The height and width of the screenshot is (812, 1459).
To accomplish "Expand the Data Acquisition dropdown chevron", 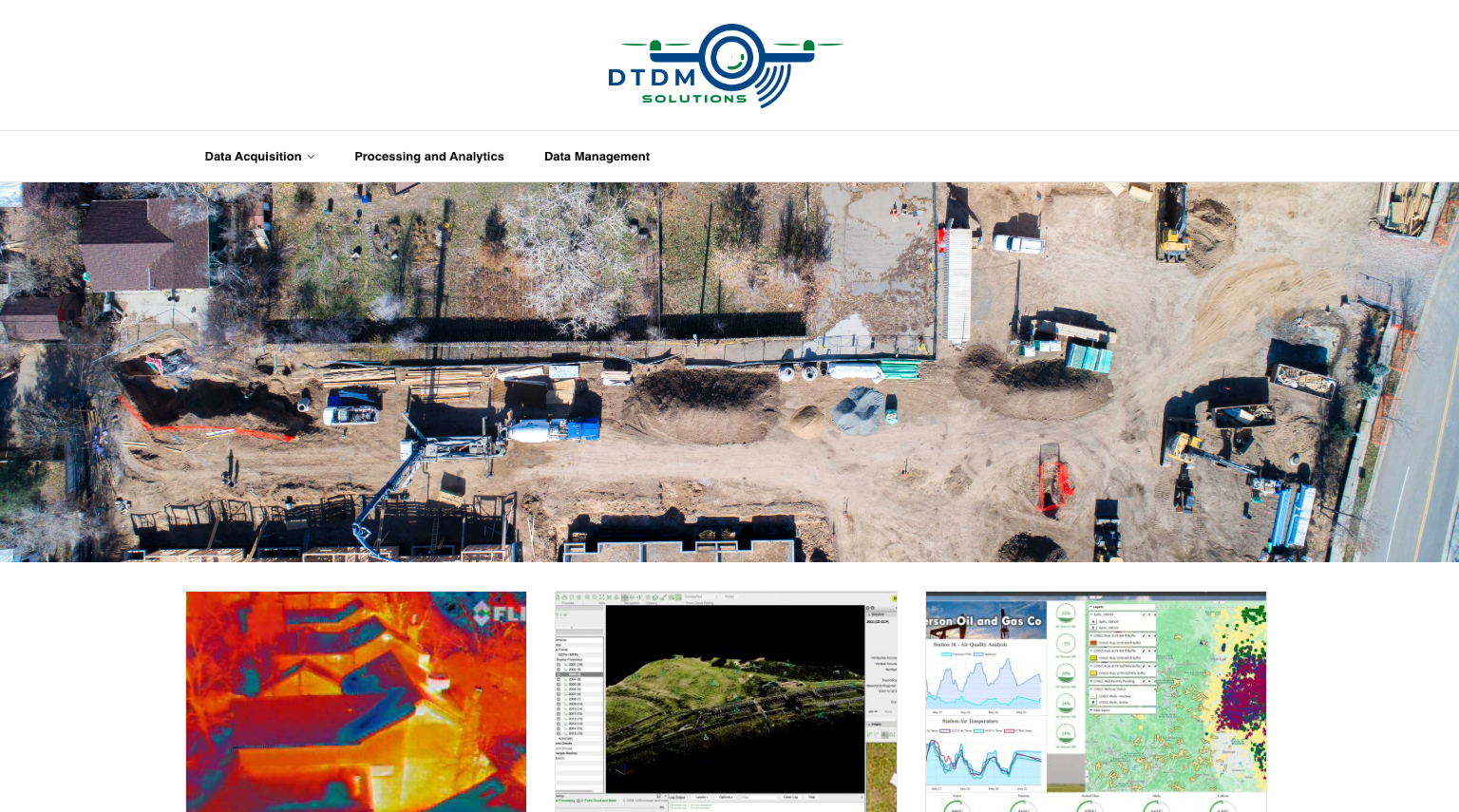I will (x=311, y=158).
